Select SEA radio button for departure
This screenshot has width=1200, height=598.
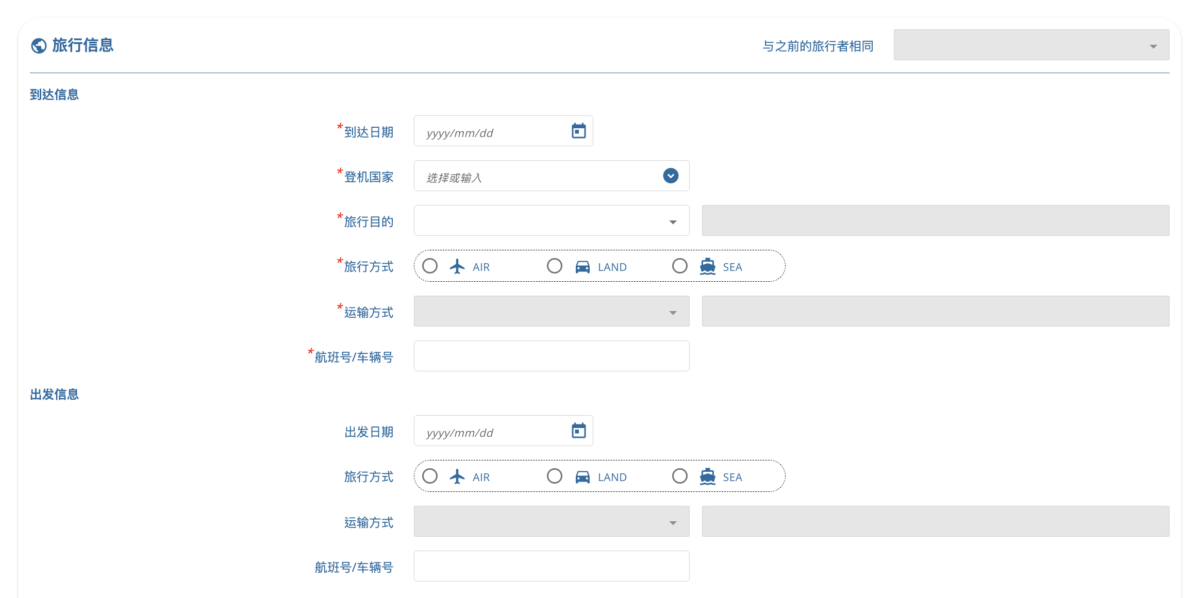pos(680,476)
